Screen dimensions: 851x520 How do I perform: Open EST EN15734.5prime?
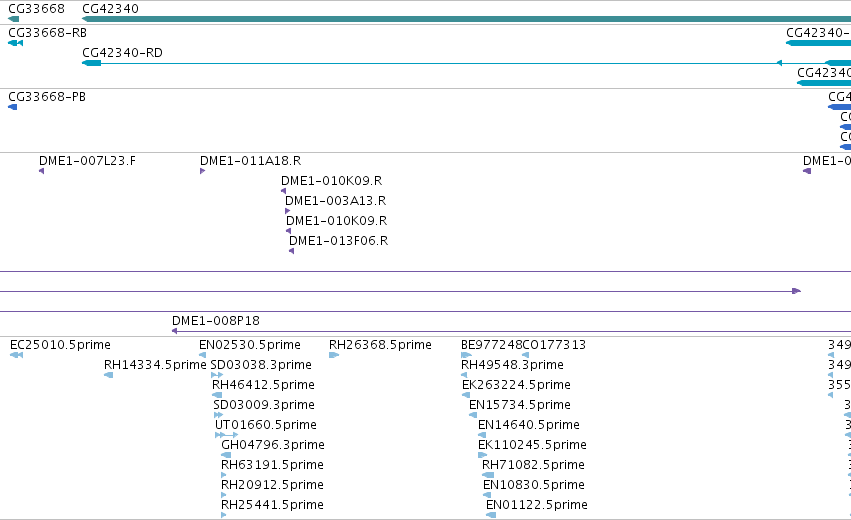point(520,405)
